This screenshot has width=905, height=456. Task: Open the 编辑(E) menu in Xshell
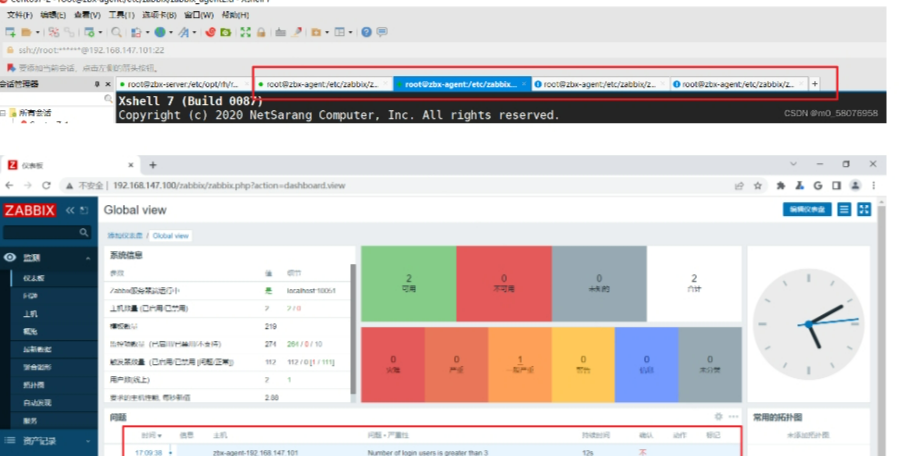click(53, 15)
